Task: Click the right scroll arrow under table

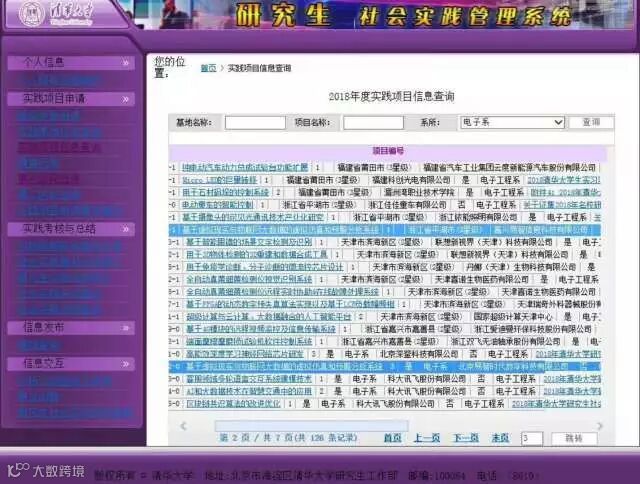Action: pos(600,426)
